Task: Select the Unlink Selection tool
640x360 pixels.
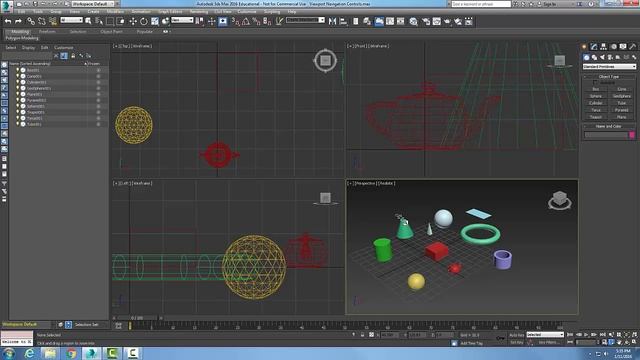Action: pos(42,21)
